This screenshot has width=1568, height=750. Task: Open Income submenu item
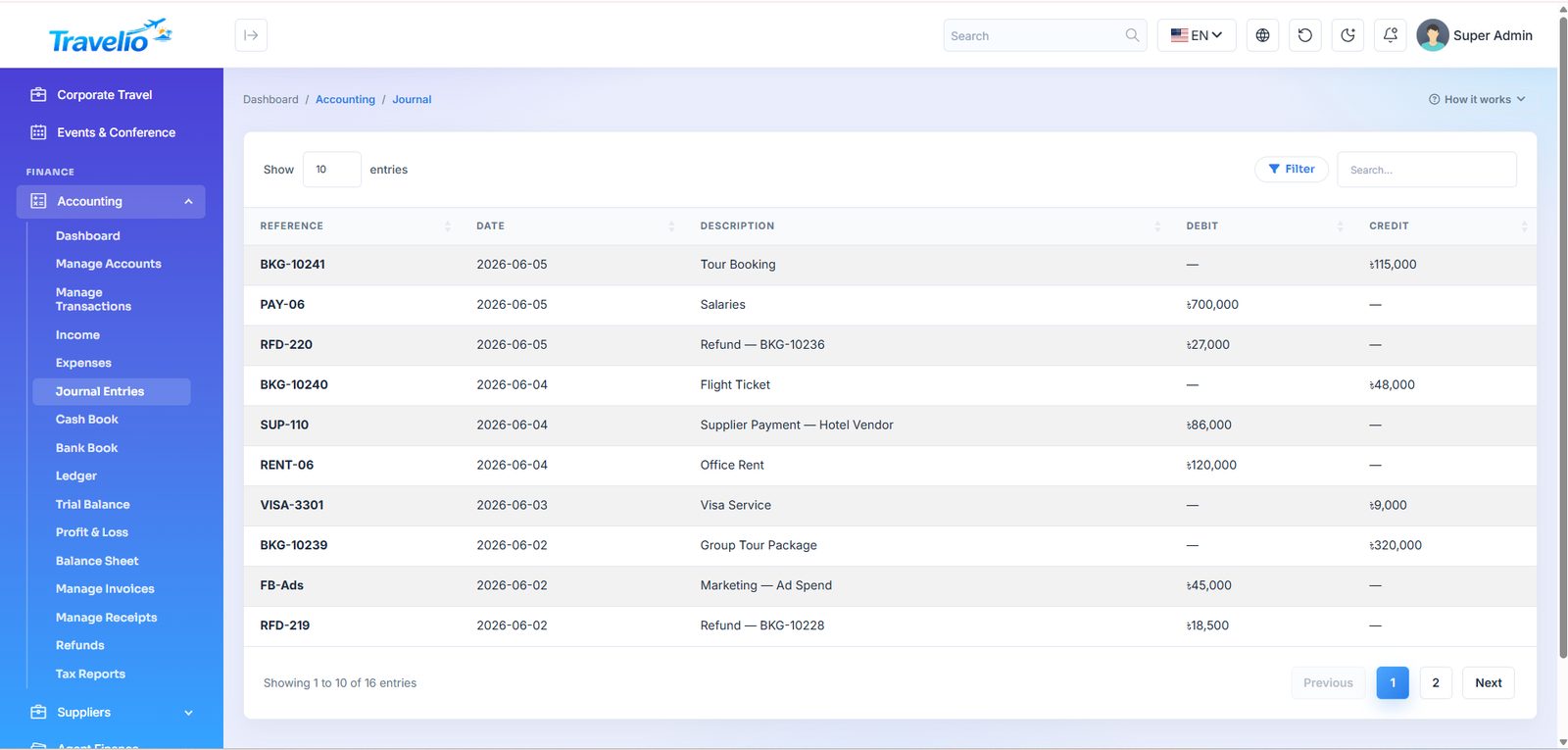(77, 334)
